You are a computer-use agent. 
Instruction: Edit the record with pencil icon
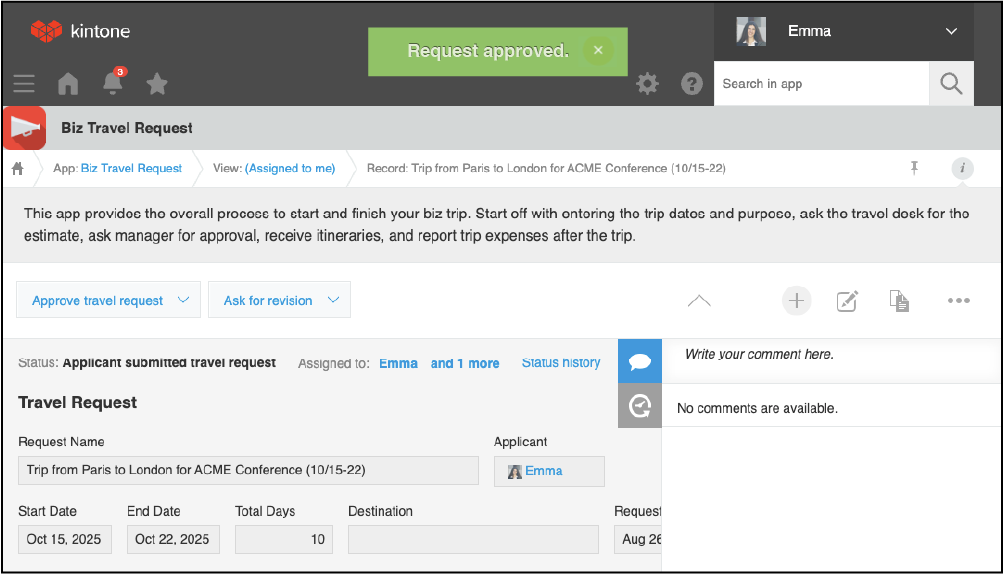click(x=847, y=300)
